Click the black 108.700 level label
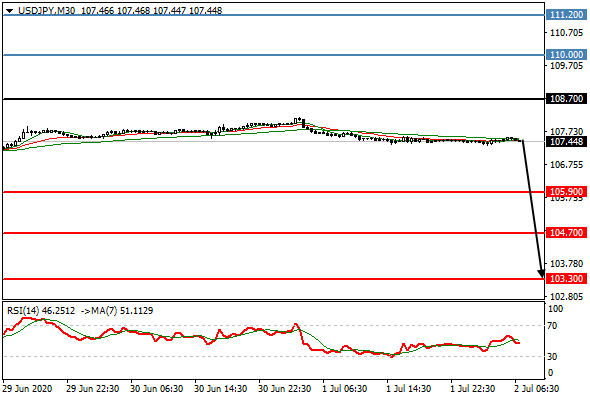The height and width of the screenshot is (400, 590). pos(566,99)
